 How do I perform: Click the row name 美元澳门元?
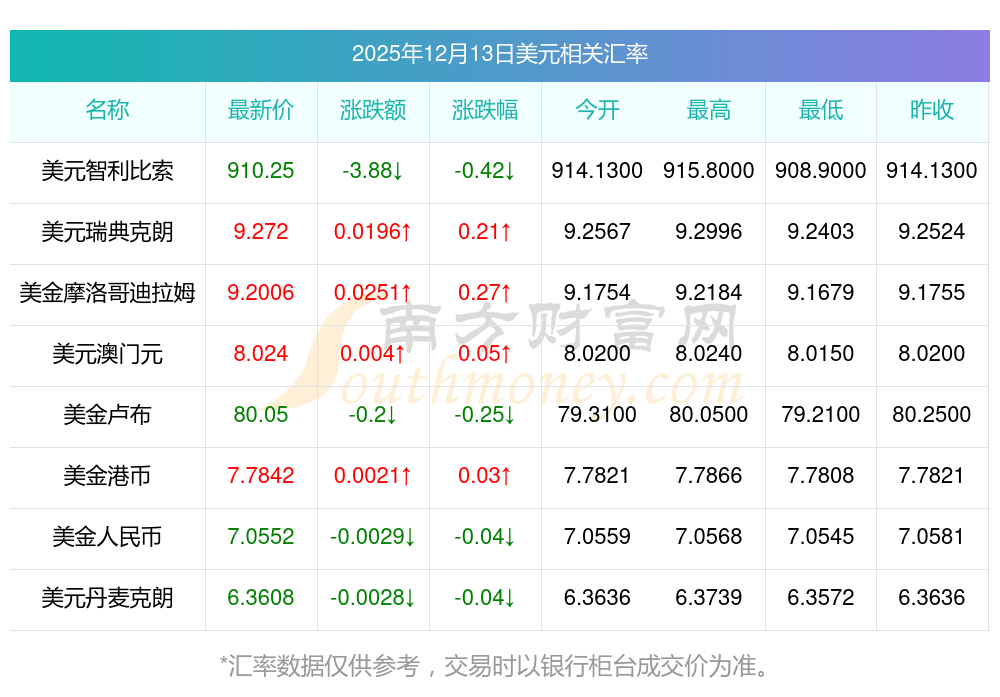point(107,354)
